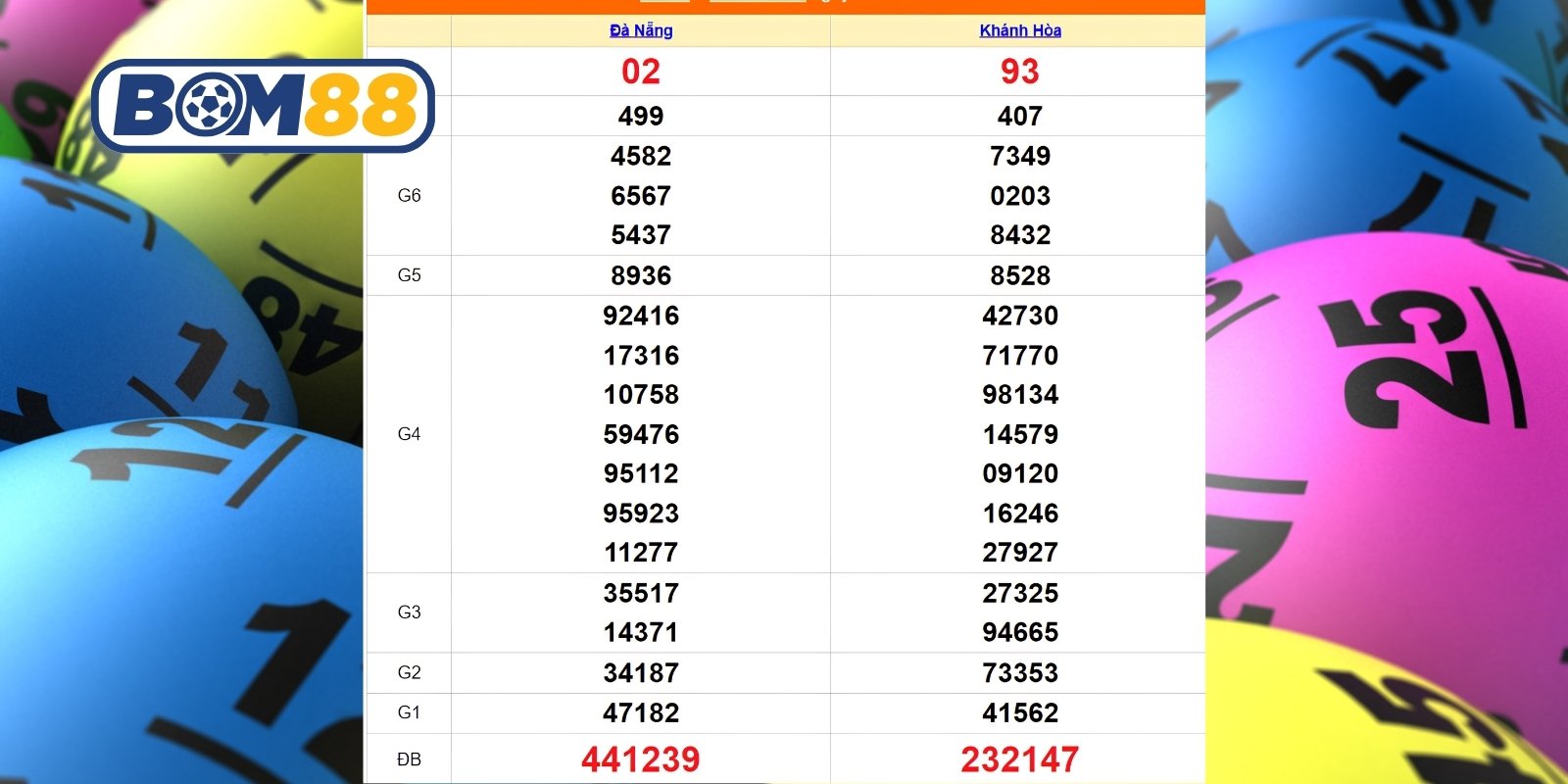Select the G2 row label
This screenshot has height=784, width=1568.
[x=410, y=673]
